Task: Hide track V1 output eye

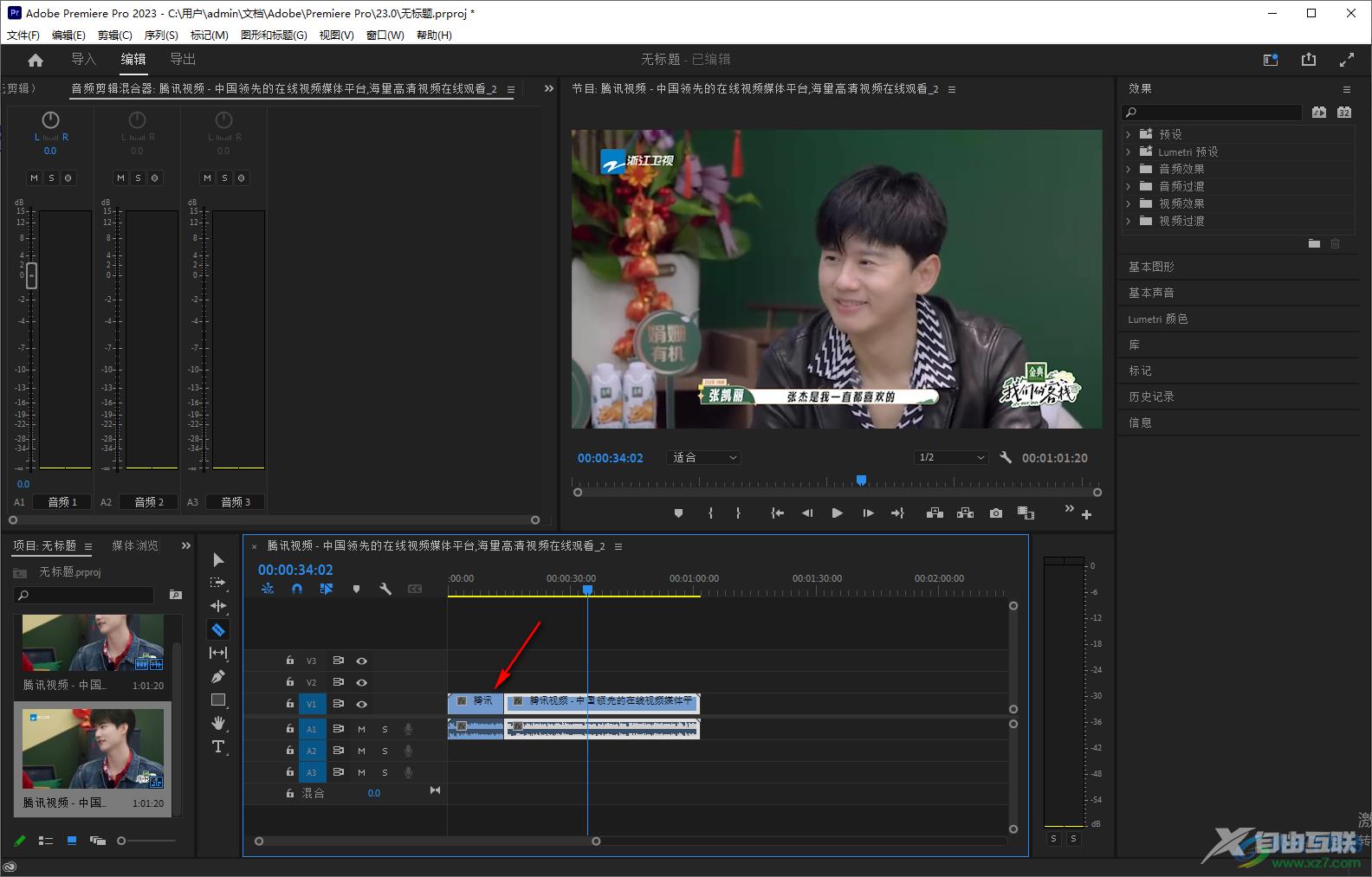Action: [362, 704]
